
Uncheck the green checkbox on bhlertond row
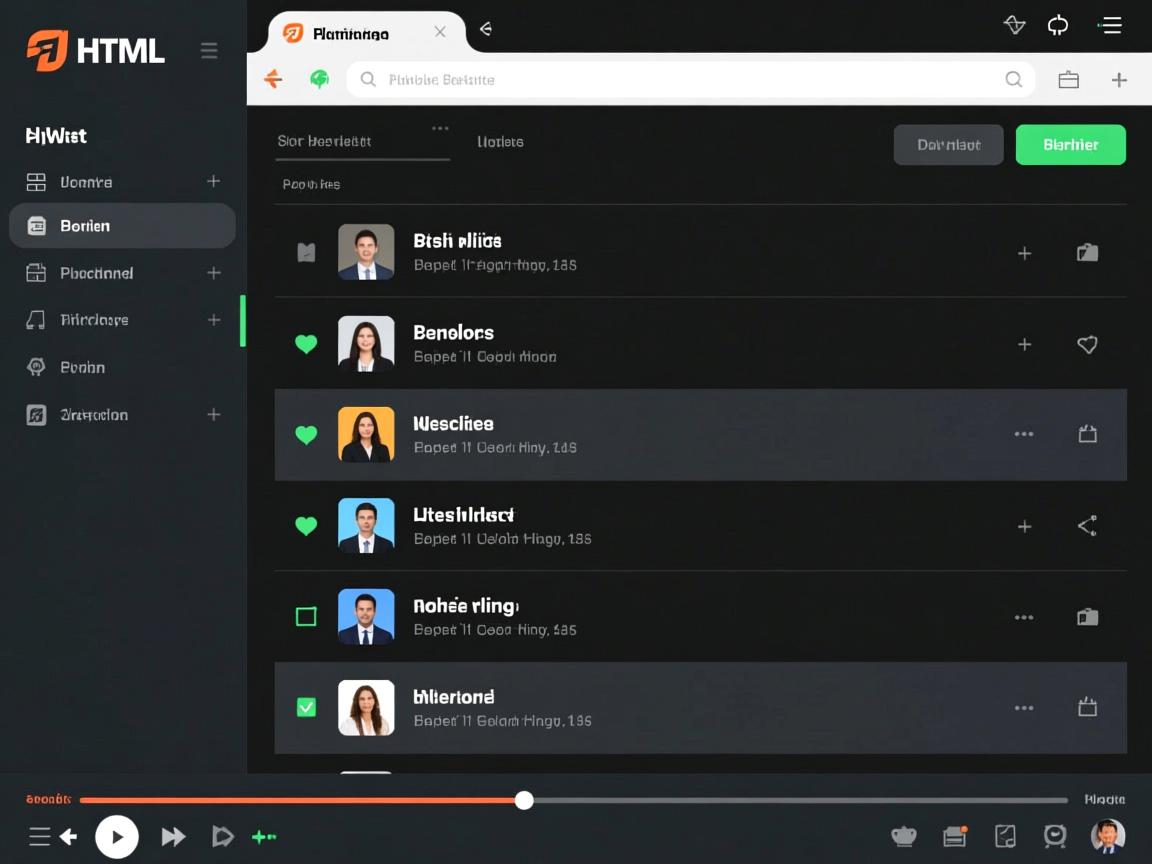(x=306, y=708)
